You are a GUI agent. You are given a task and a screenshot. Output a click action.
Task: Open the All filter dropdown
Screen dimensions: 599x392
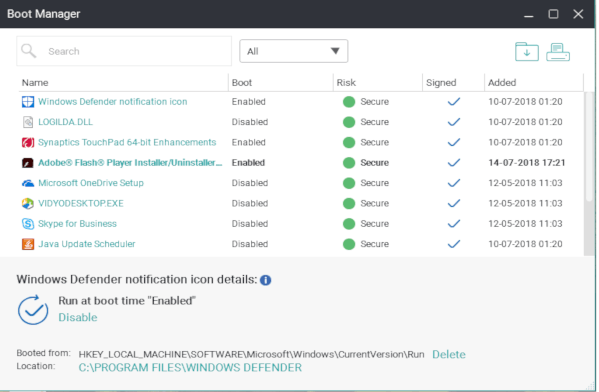click(x=293, y=51)
